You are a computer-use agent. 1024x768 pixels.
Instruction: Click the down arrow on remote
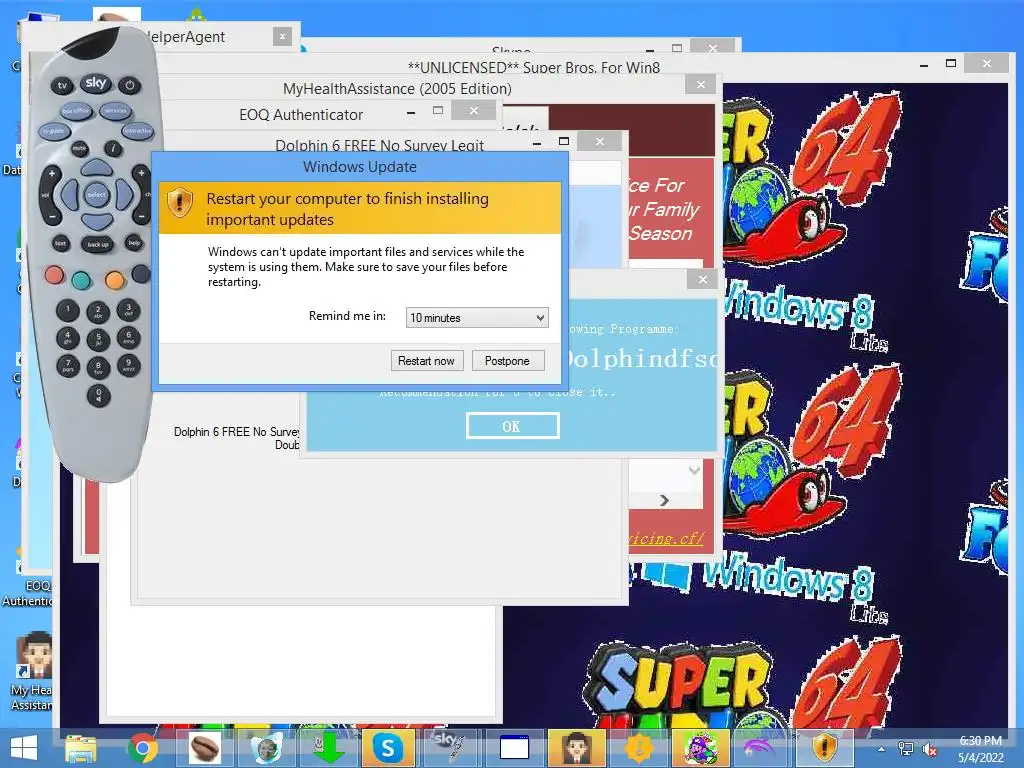(x=97, y=222)
